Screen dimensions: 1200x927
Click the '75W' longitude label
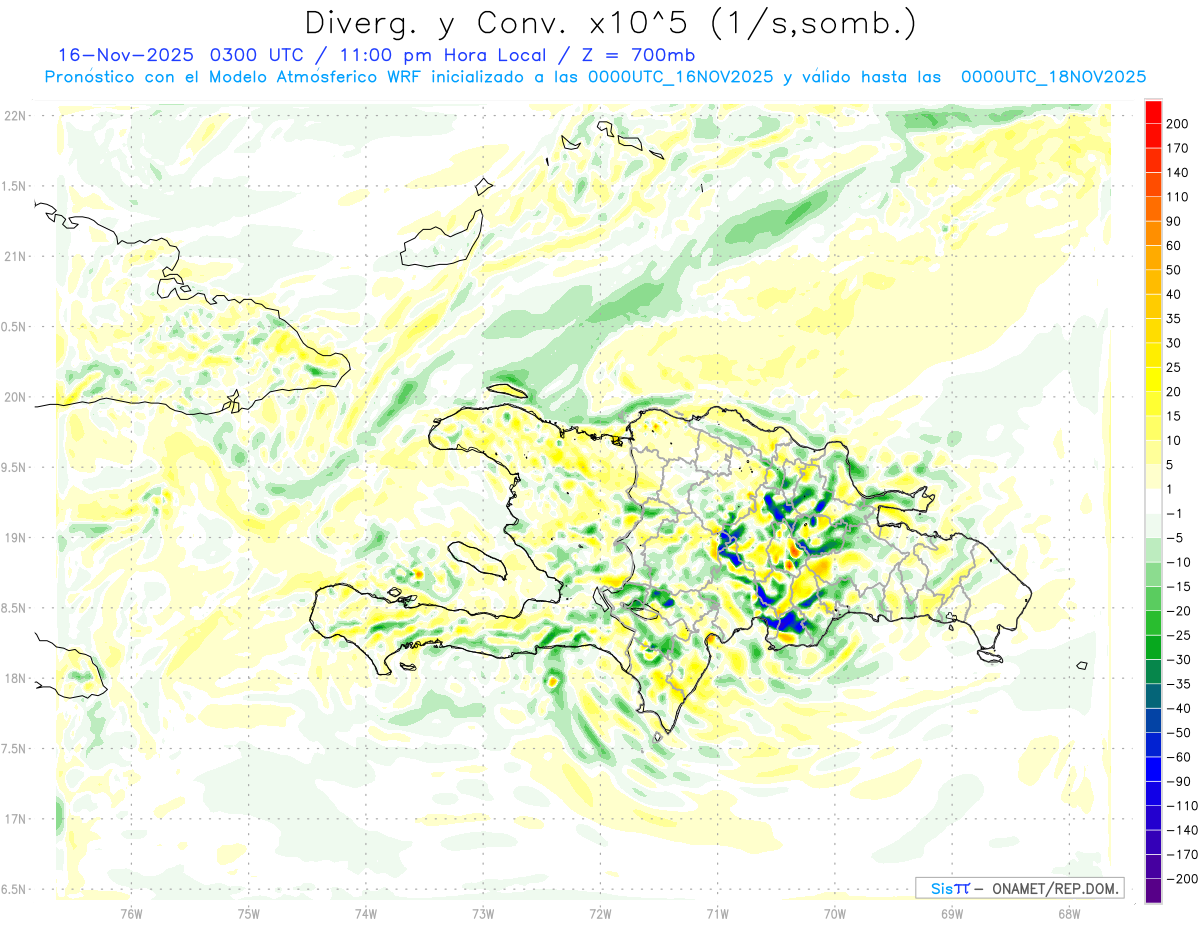(249, 912)
